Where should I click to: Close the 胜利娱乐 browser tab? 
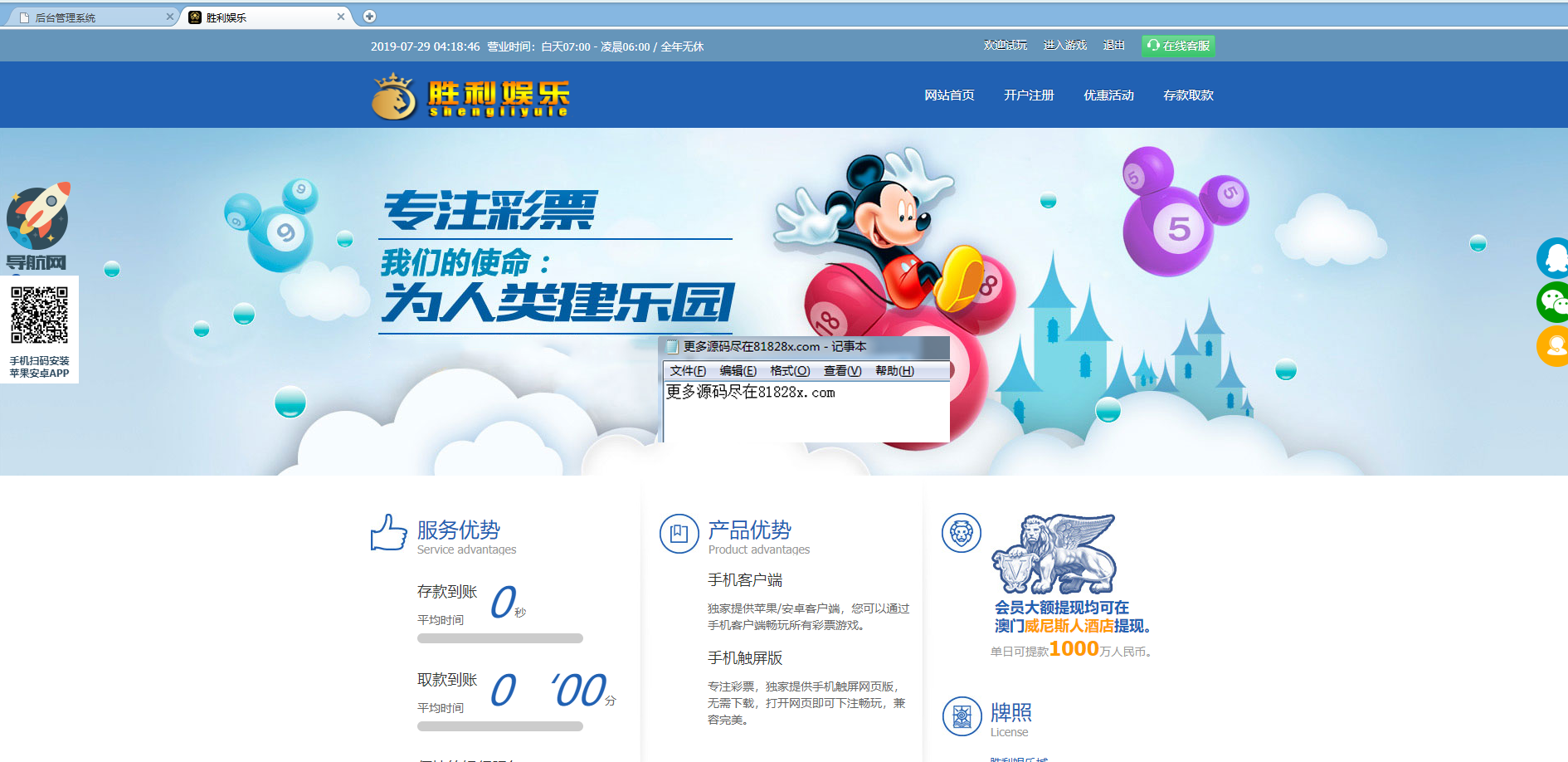pyautogui.click(x=341, y=17)
